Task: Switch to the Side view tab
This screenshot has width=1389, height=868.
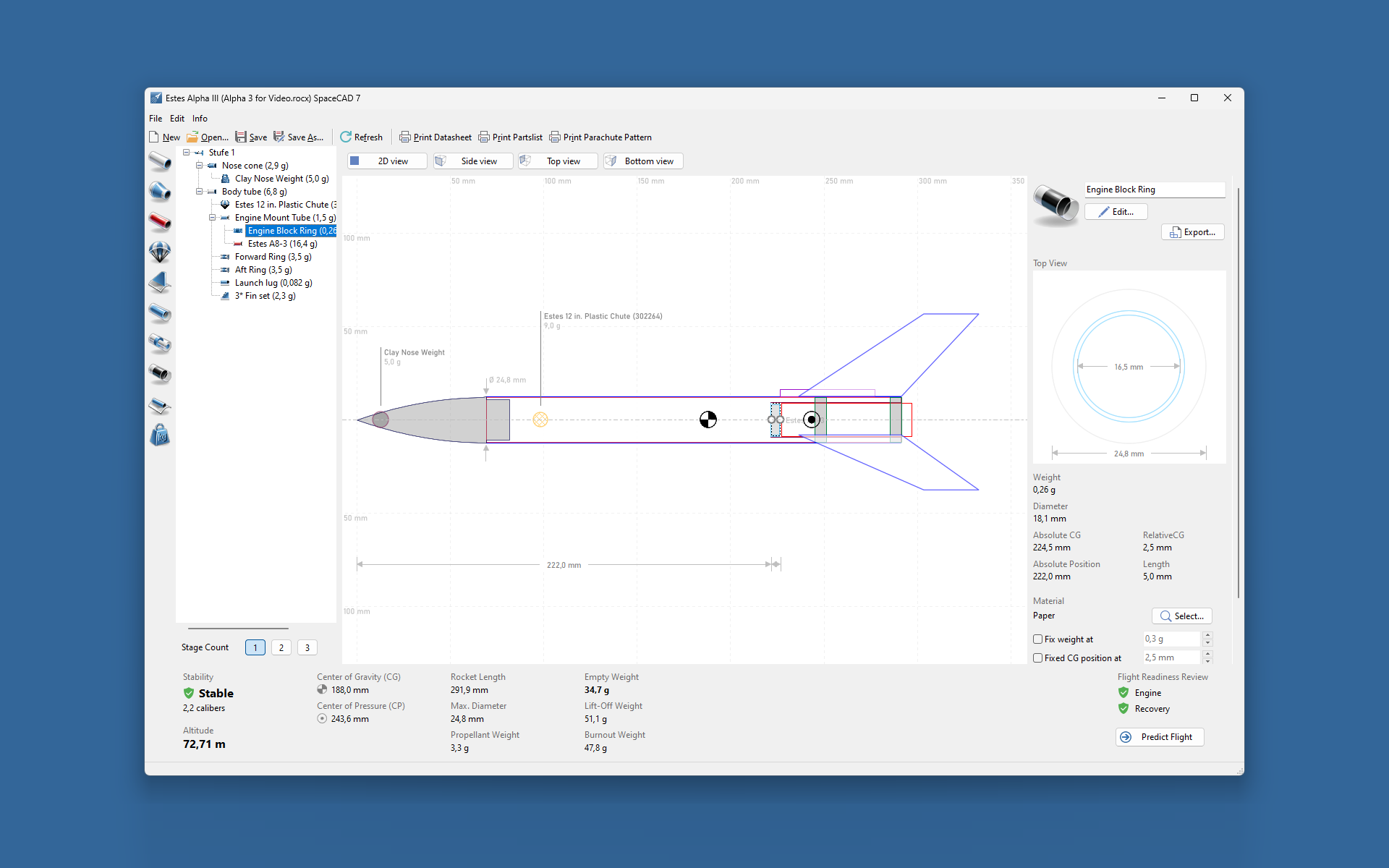Action: pos(473,161)
